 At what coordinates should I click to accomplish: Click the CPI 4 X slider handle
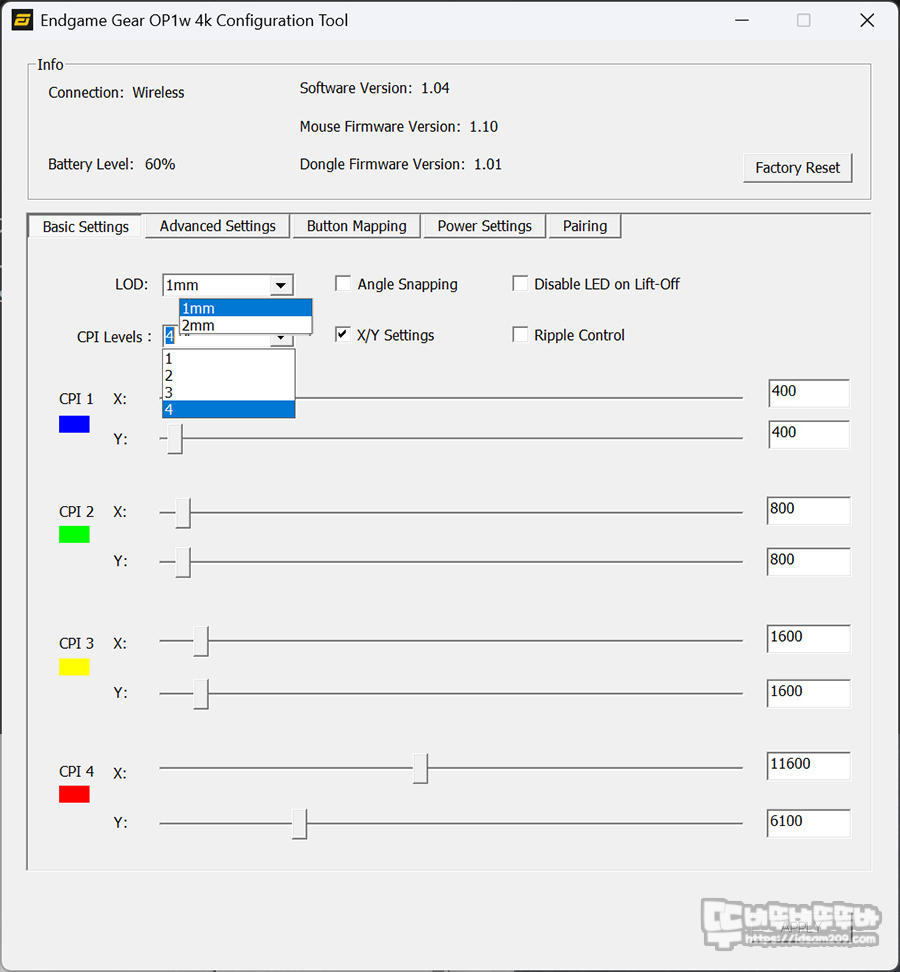pyautogui.click(x=420, y=768)
